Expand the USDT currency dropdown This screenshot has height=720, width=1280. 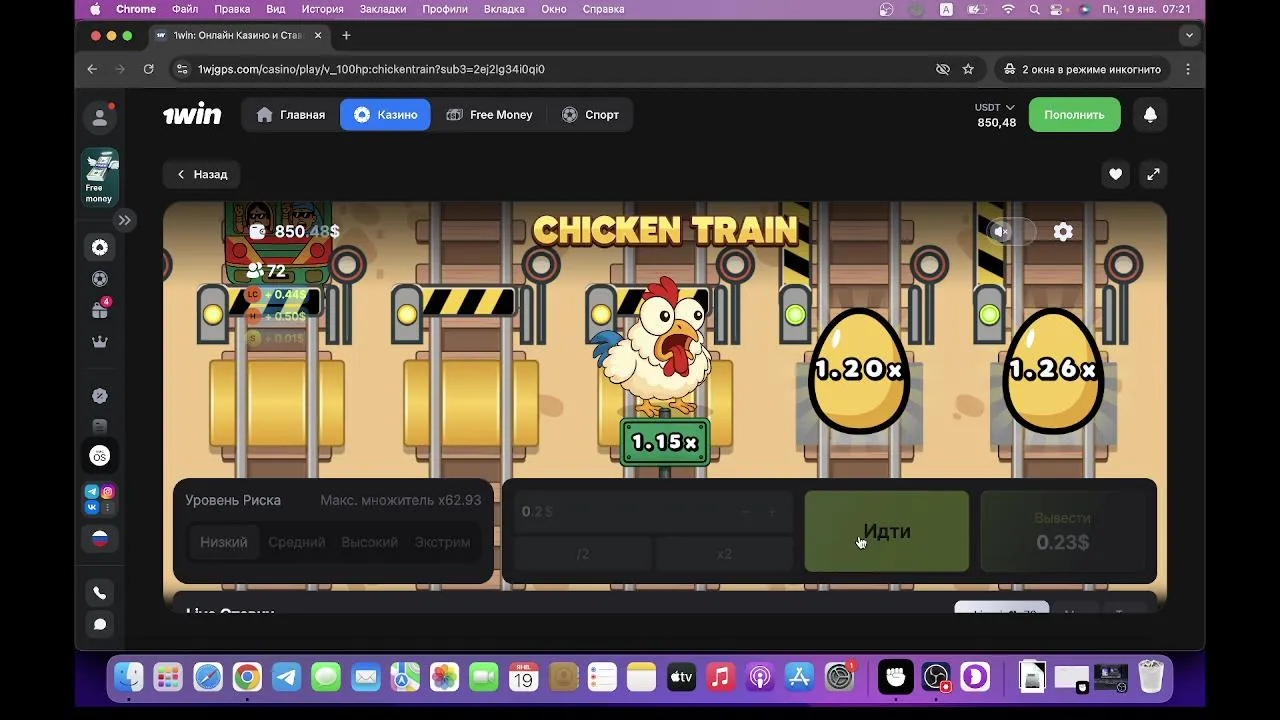(995, 107)
